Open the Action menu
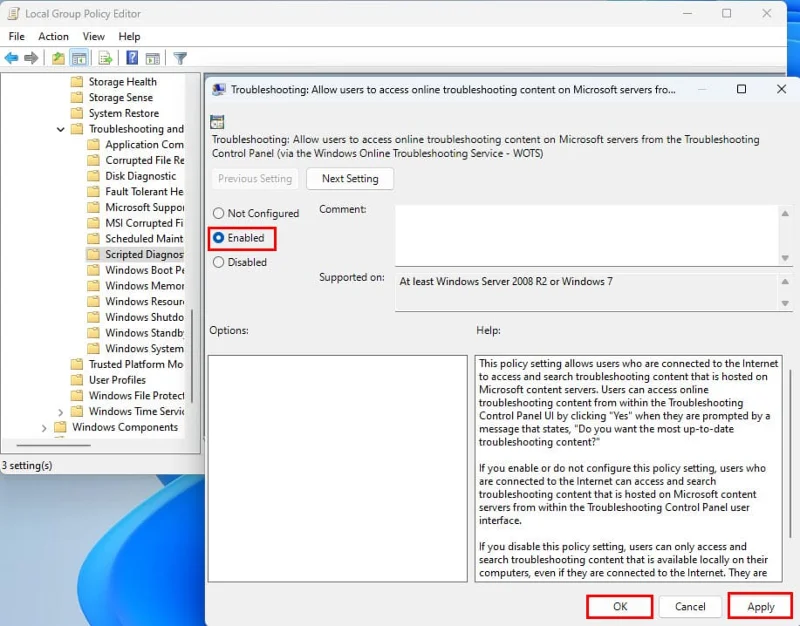The height and width of the screenshot is (626, 800). 53,36
